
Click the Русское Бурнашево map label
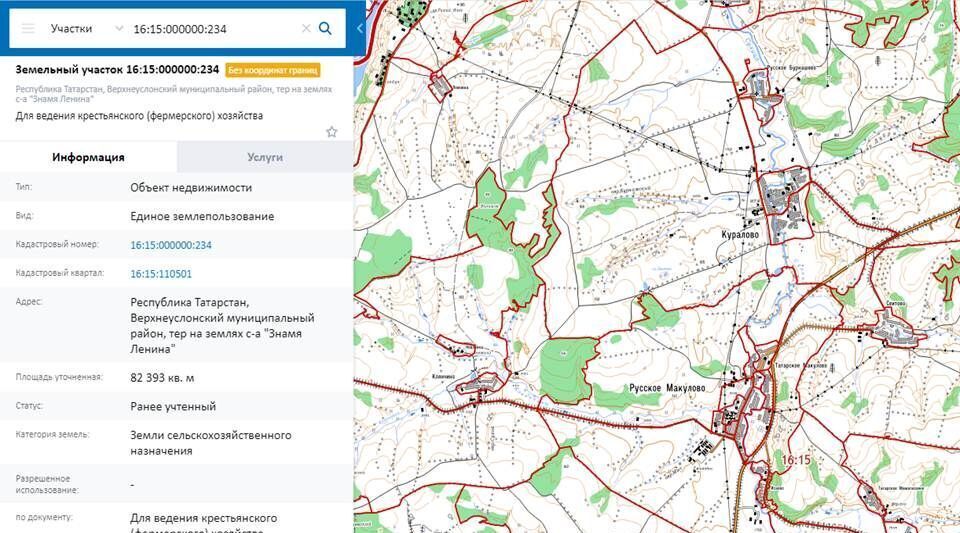(792, 68)
